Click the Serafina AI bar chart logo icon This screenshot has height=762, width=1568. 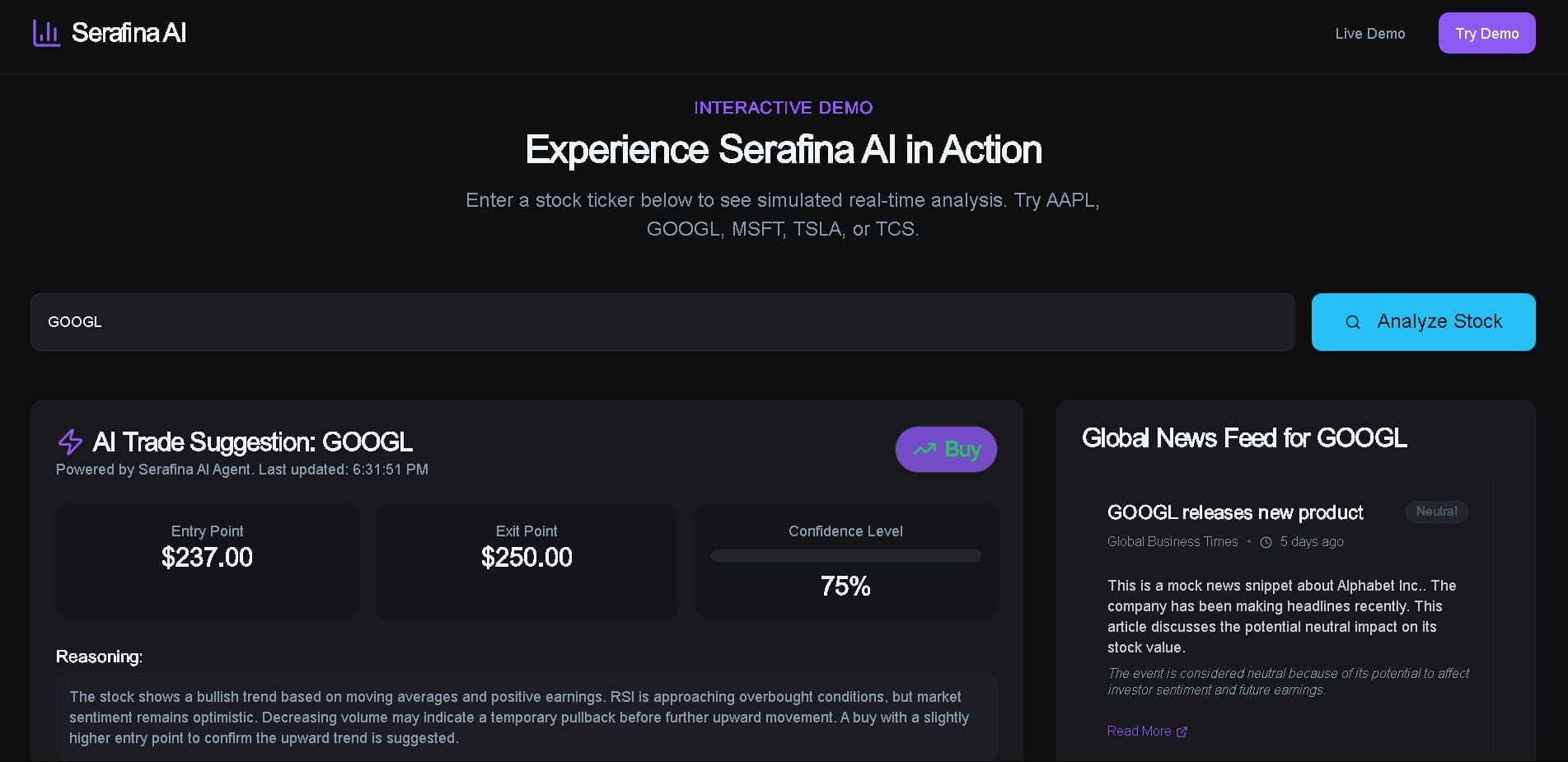(46, 33)
